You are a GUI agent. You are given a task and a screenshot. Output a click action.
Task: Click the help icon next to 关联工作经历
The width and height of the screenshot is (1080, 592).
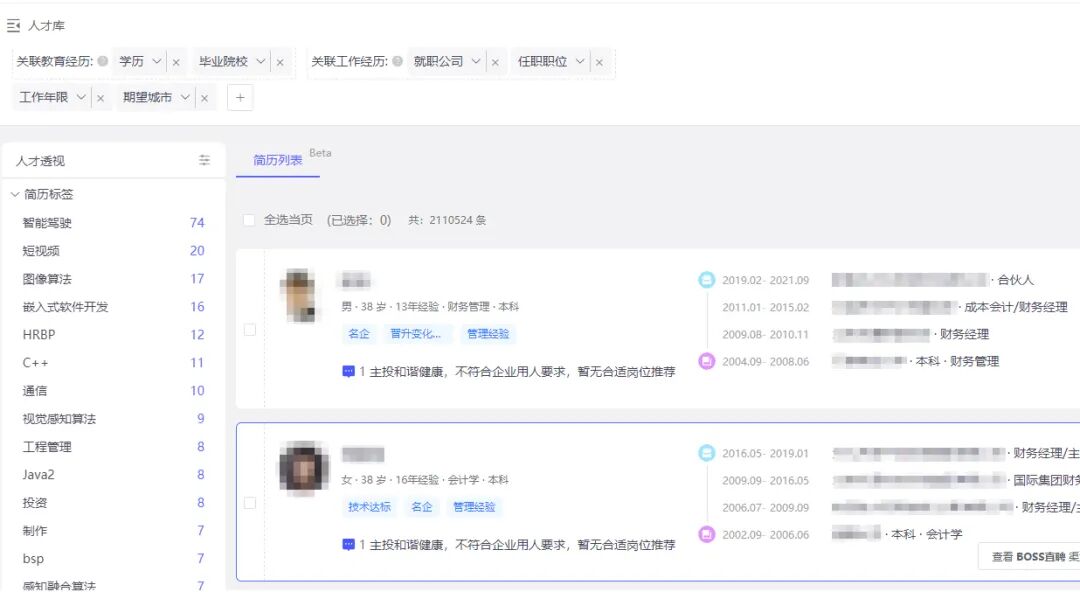tap(397, 61)
